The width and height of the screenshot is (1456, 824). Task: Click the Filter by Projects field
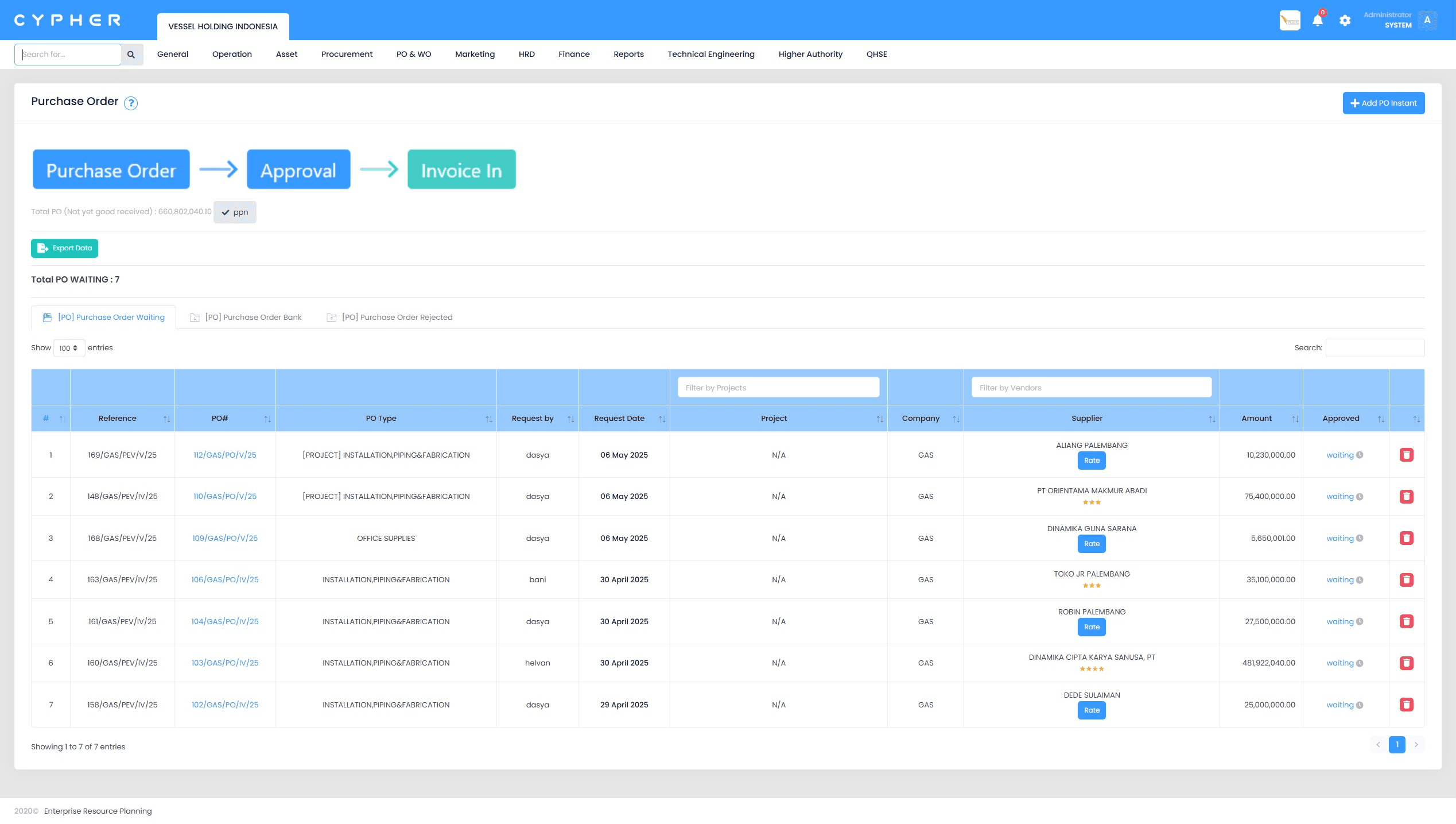[x=779, y=388]
